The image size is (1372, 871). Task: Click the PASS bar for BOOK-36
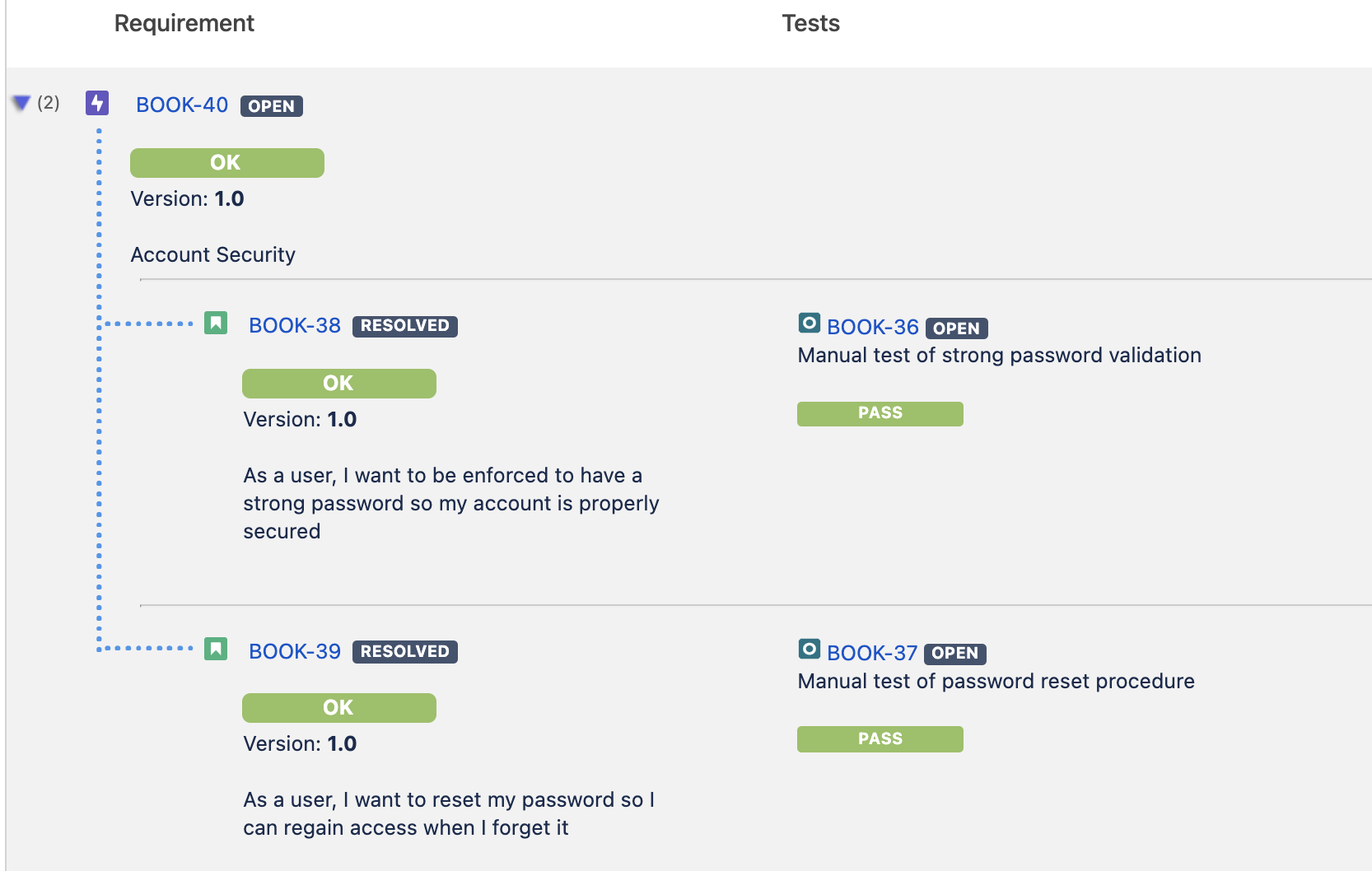880,414
